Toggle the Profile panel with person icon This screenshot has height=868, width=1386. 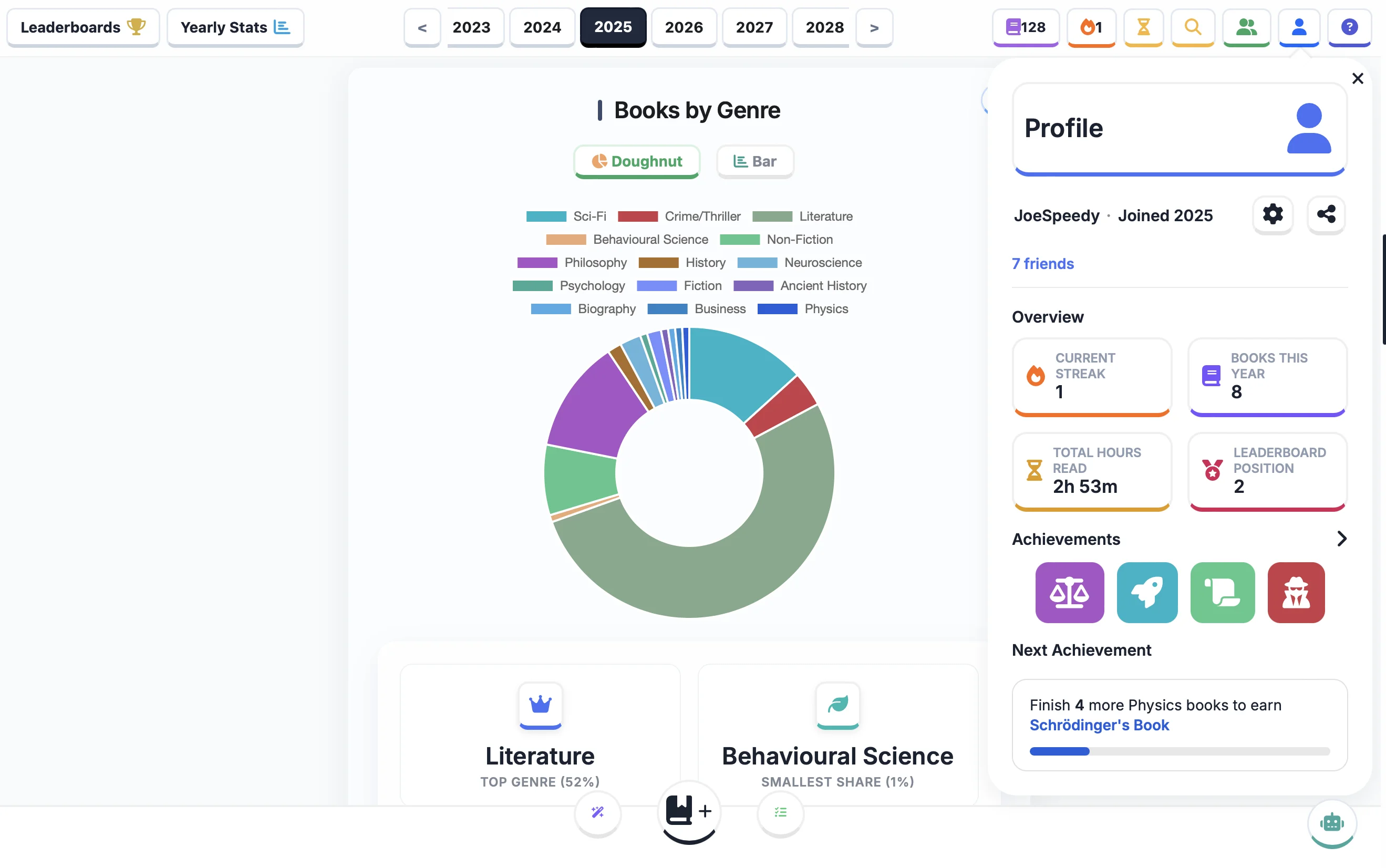pos(1298,27)
